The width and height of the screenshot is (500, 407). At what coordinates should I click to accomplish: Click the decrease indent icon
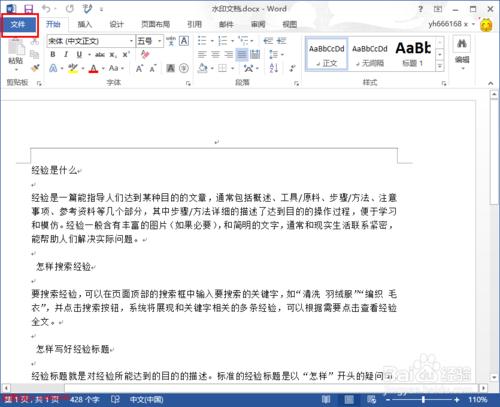[x=268, y=41]
